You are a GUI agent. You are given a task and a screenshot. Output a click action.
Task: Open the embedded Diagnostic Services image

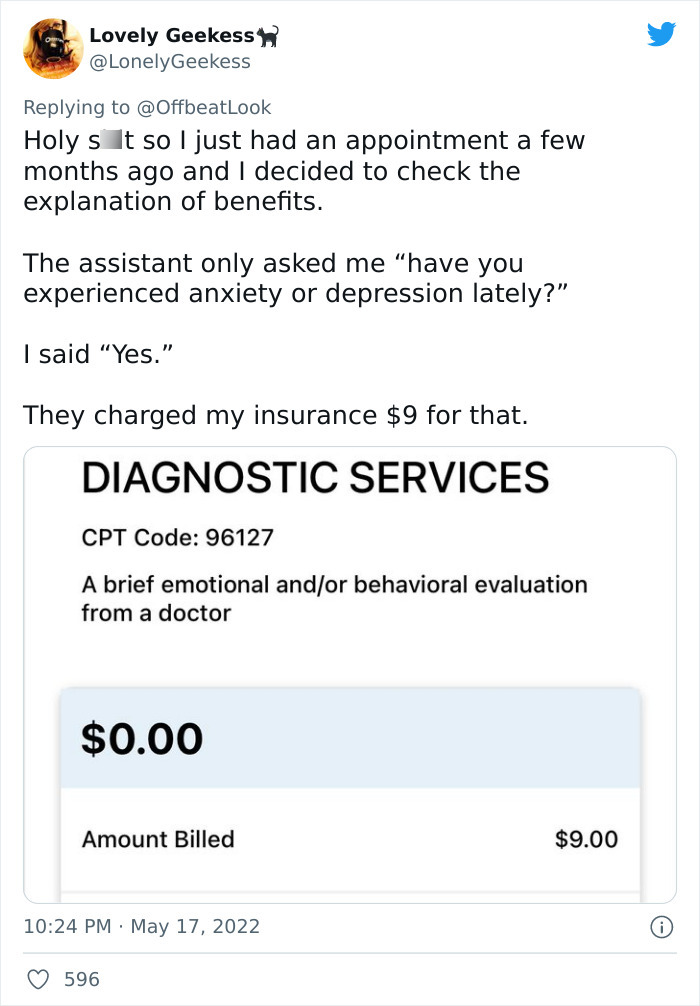coord(350,672)
